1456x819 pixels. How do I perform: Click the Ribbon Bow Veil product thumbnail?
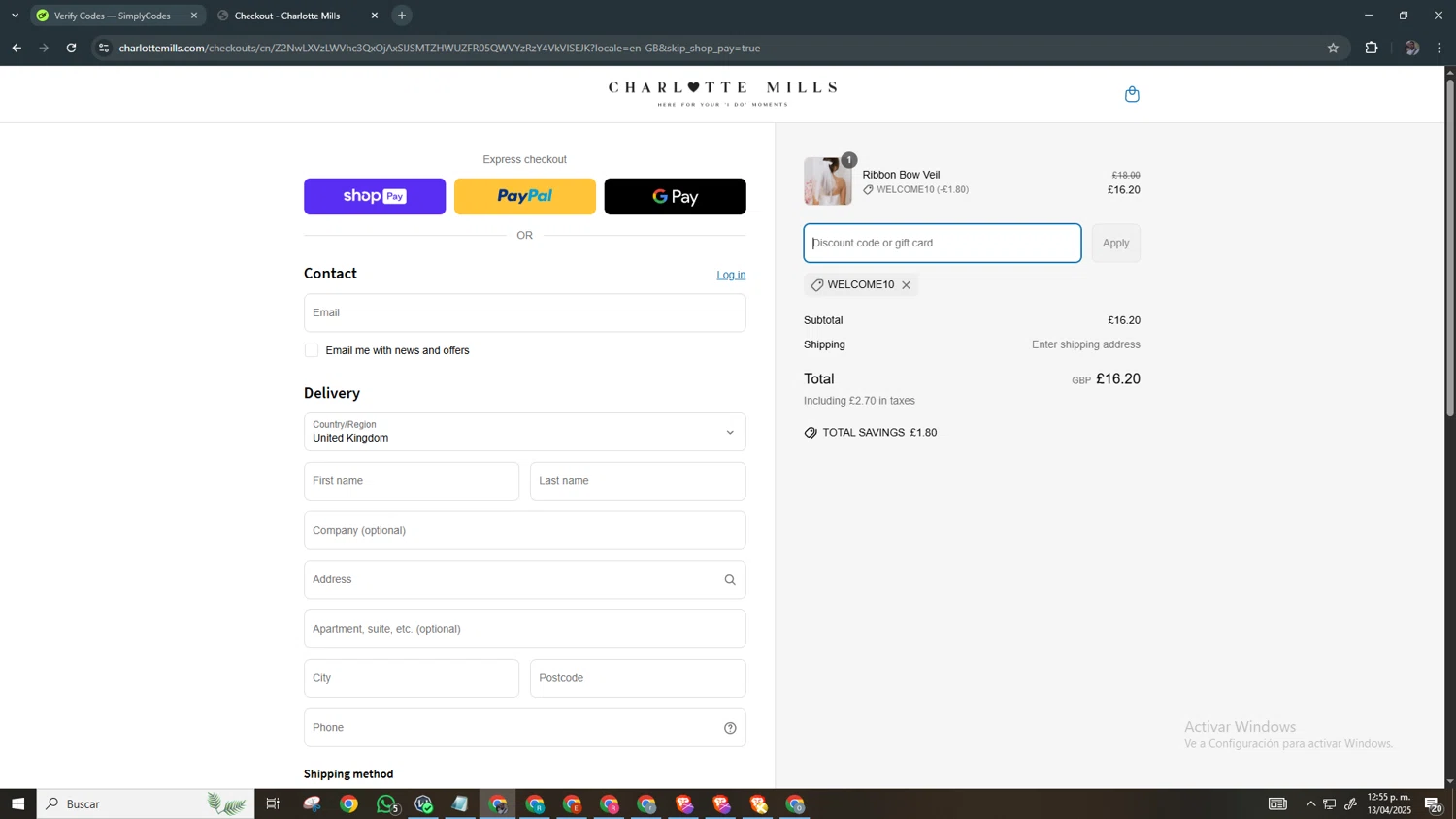[x=827, y=181]
